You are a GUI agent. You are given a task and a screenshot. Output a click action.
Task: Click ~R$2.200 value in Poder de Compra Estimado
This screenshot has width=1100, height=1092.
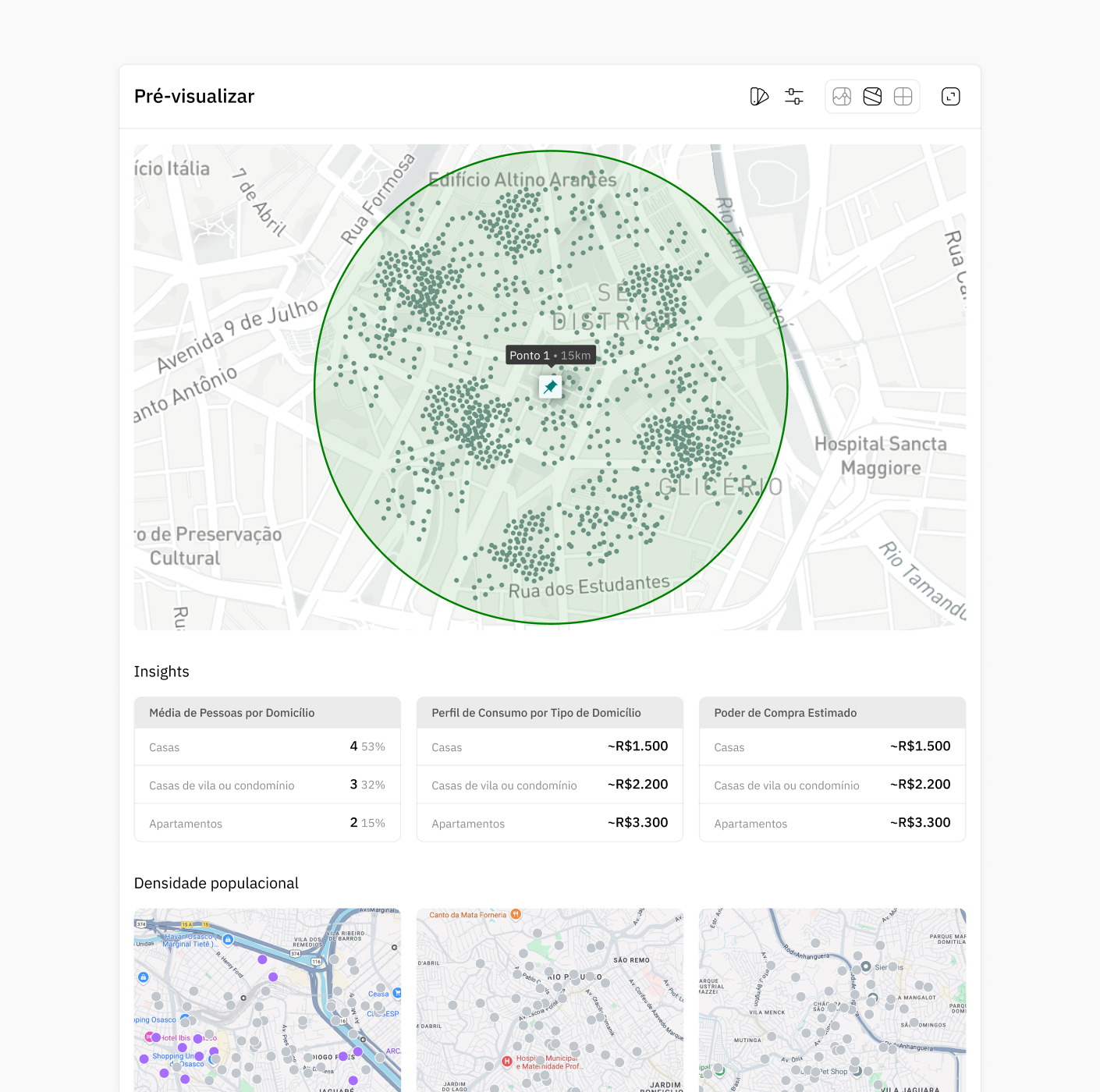920,785
